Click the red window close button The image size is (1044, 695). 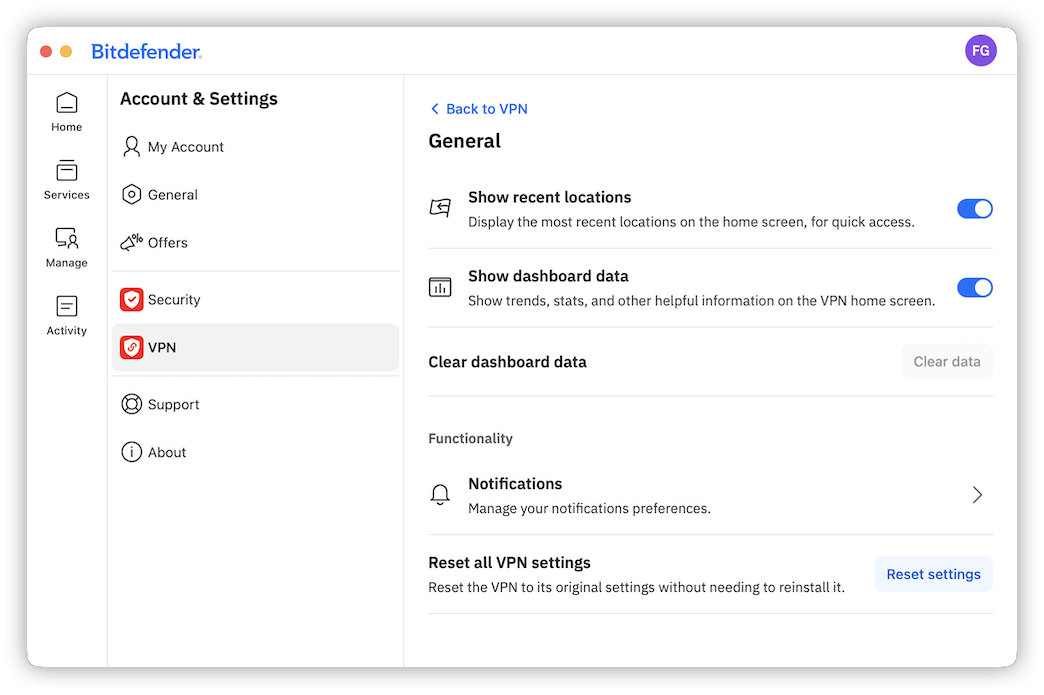tap(46, 51)
